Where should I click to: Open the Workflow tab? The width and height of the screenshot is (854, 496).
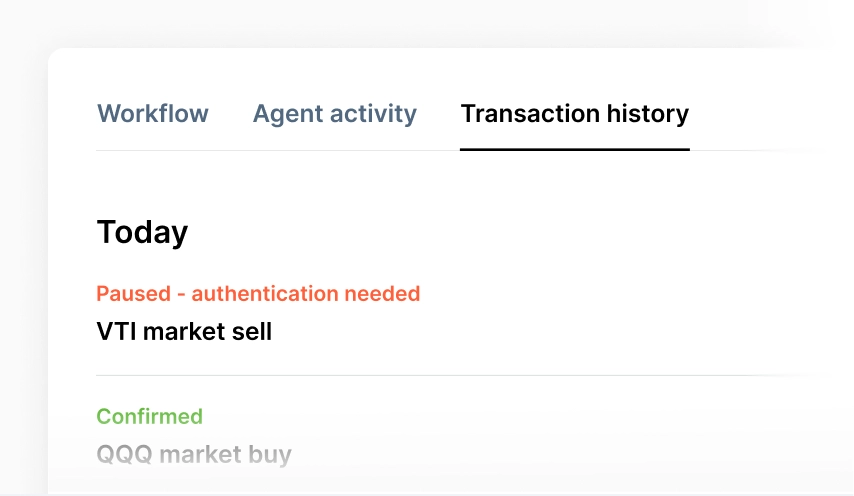(153, 114)
